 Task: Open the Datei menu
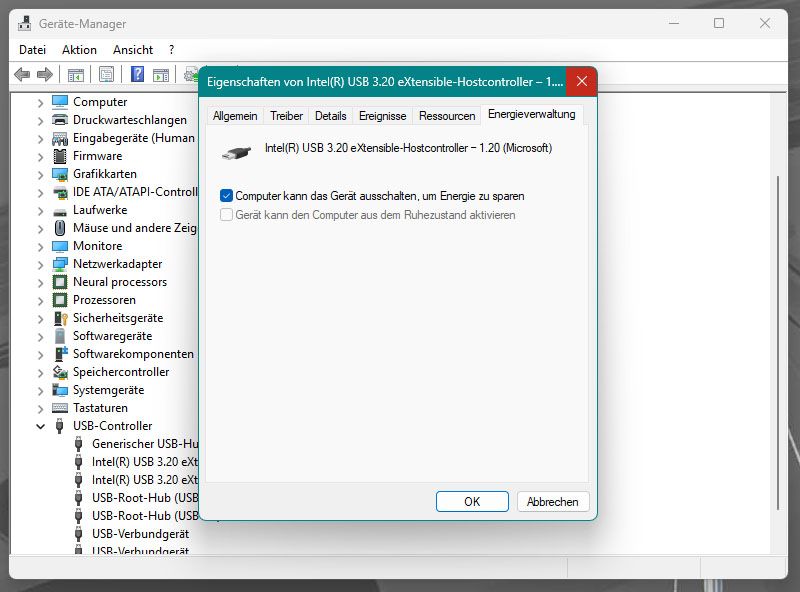(32, 50)
